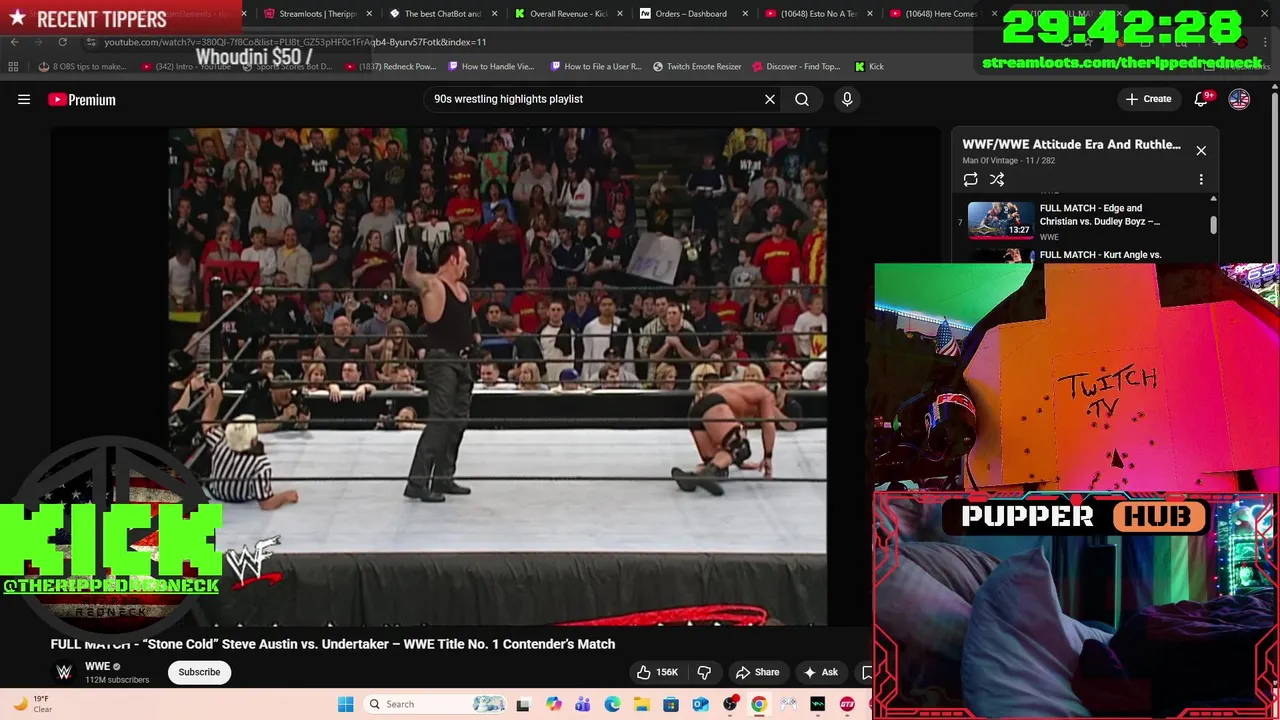Open the Twitch Emote Resizer bookmark

coord(697,67)
